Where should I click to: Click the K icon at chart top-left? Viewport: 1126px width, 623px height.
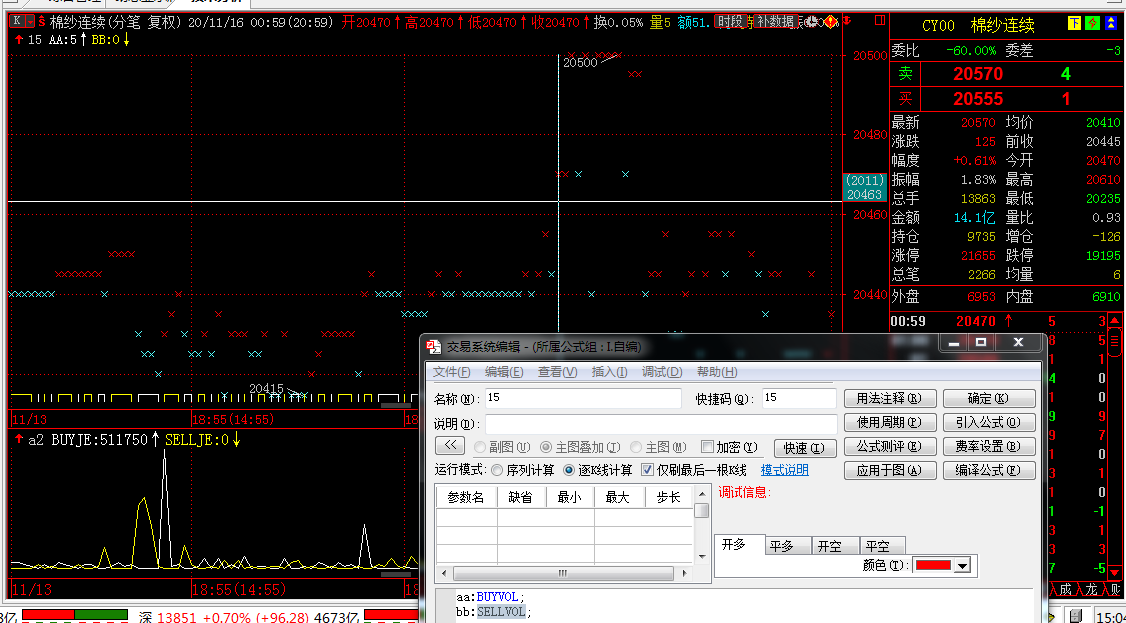[x=17, y=21]
